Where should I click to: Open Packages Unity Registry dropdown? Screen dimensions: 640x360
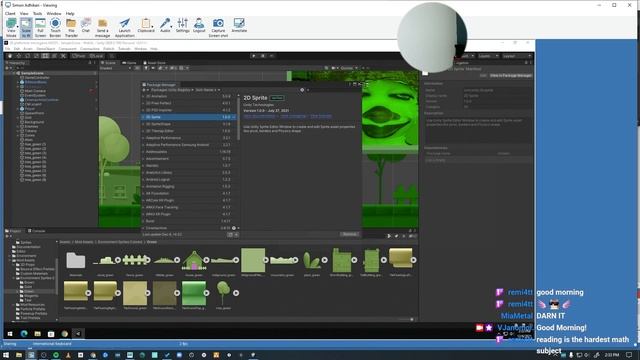(x=172, y=90)
